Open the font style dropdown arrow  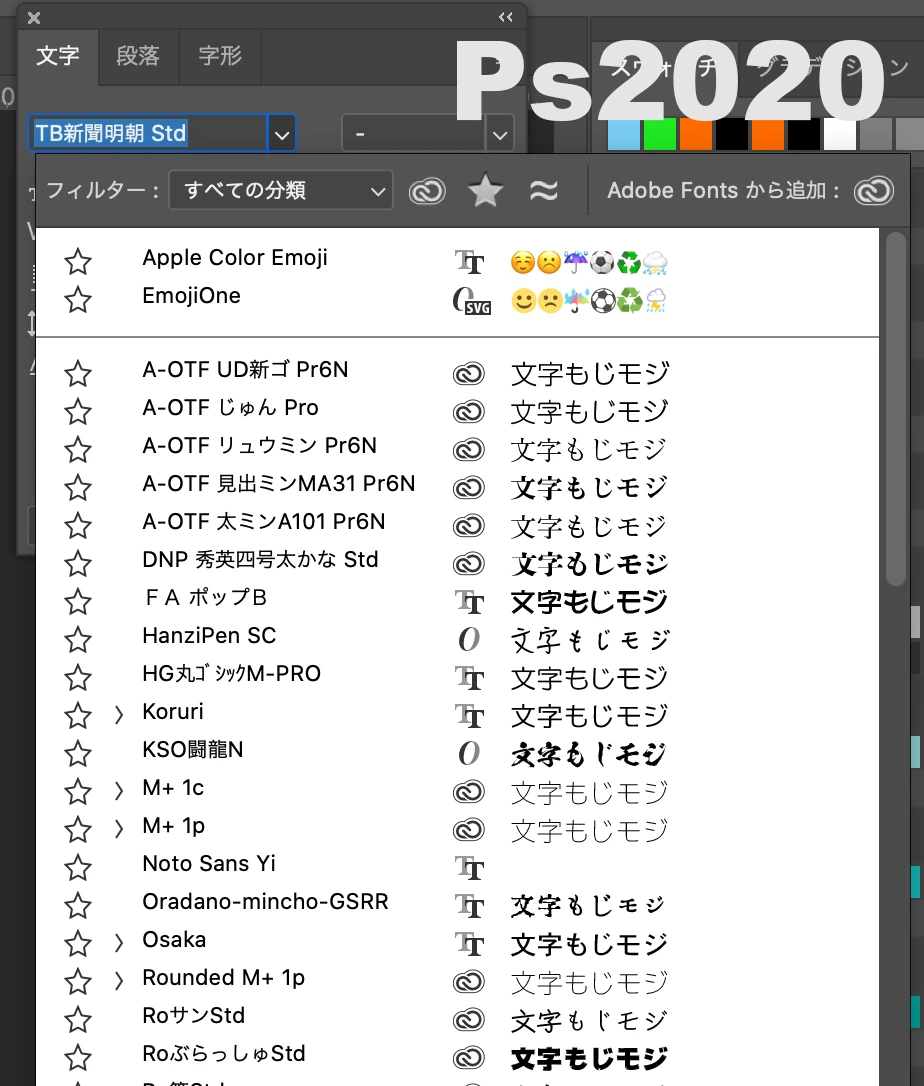[500, 134]
